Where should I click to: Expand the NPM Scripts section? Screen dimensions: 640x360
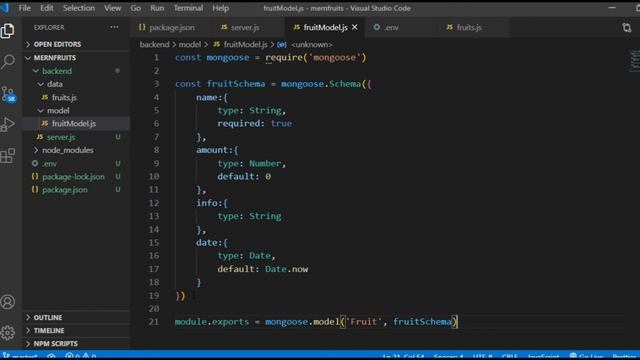(x=56, y=344)
